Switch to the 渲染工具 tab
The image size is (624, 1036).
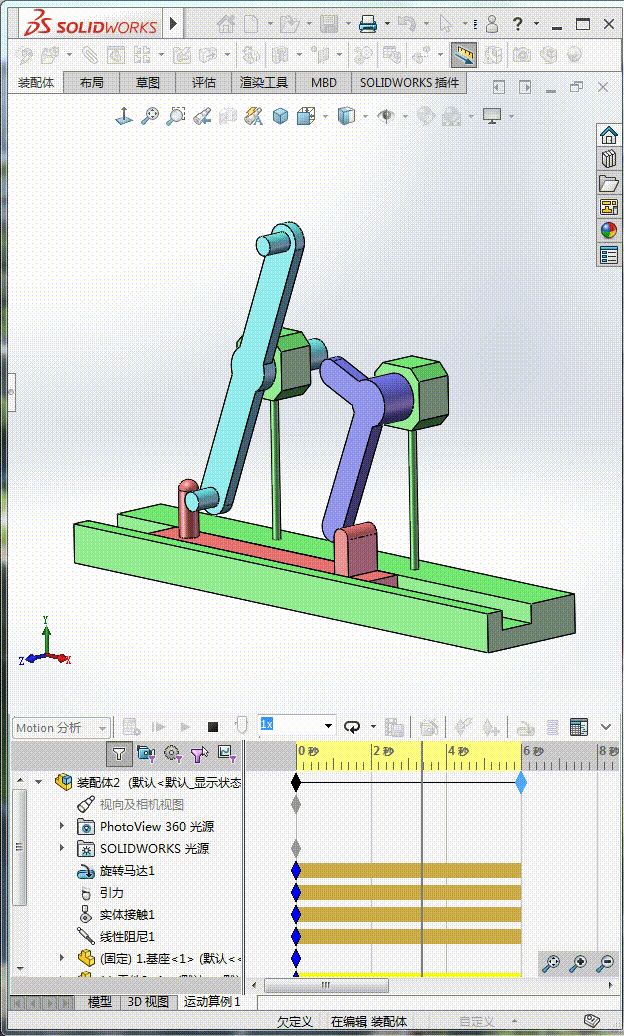coord(263,83)
